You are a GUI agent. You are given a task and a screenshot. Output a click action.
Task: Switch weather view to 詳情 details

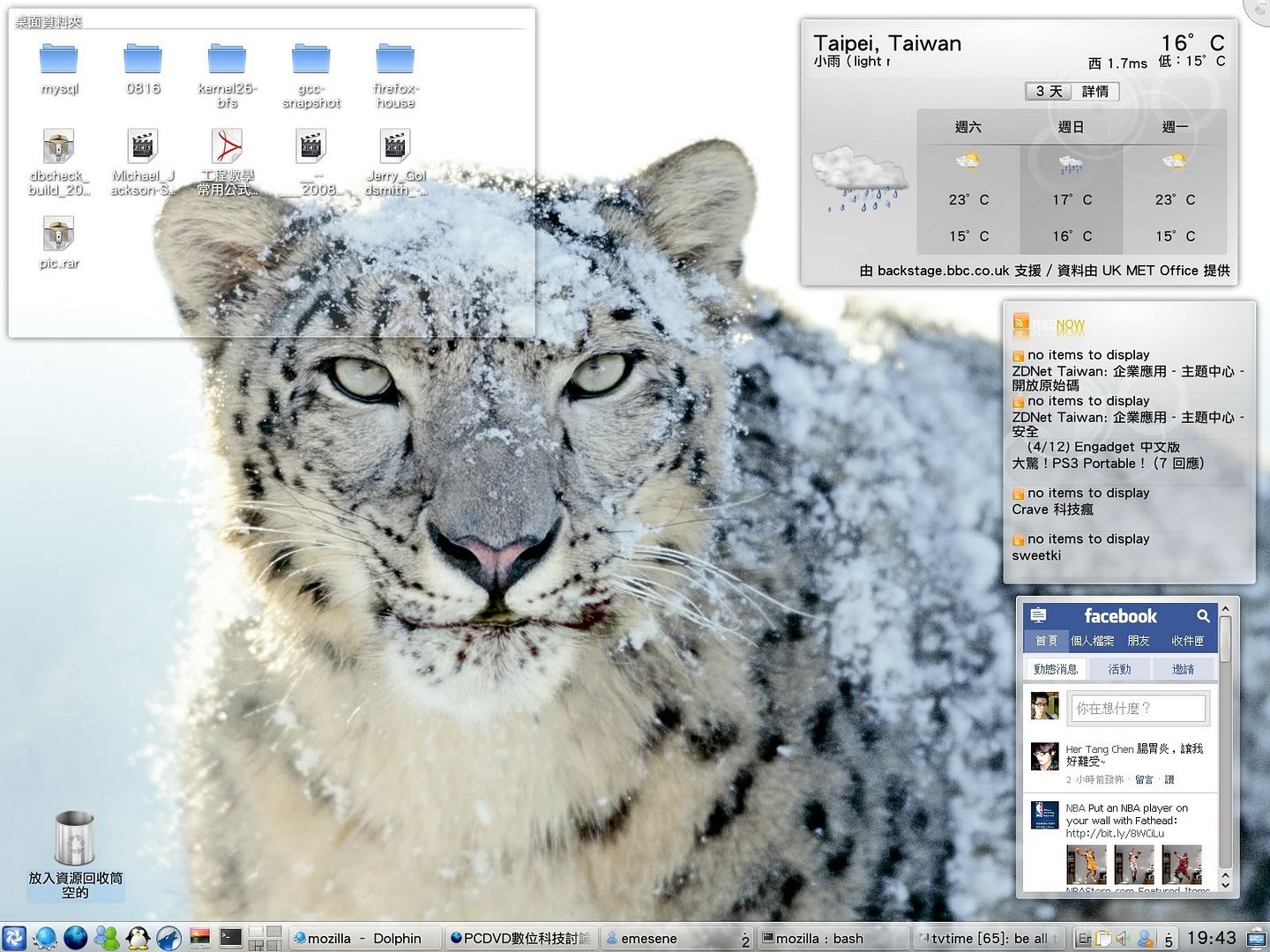point(1095,92)
